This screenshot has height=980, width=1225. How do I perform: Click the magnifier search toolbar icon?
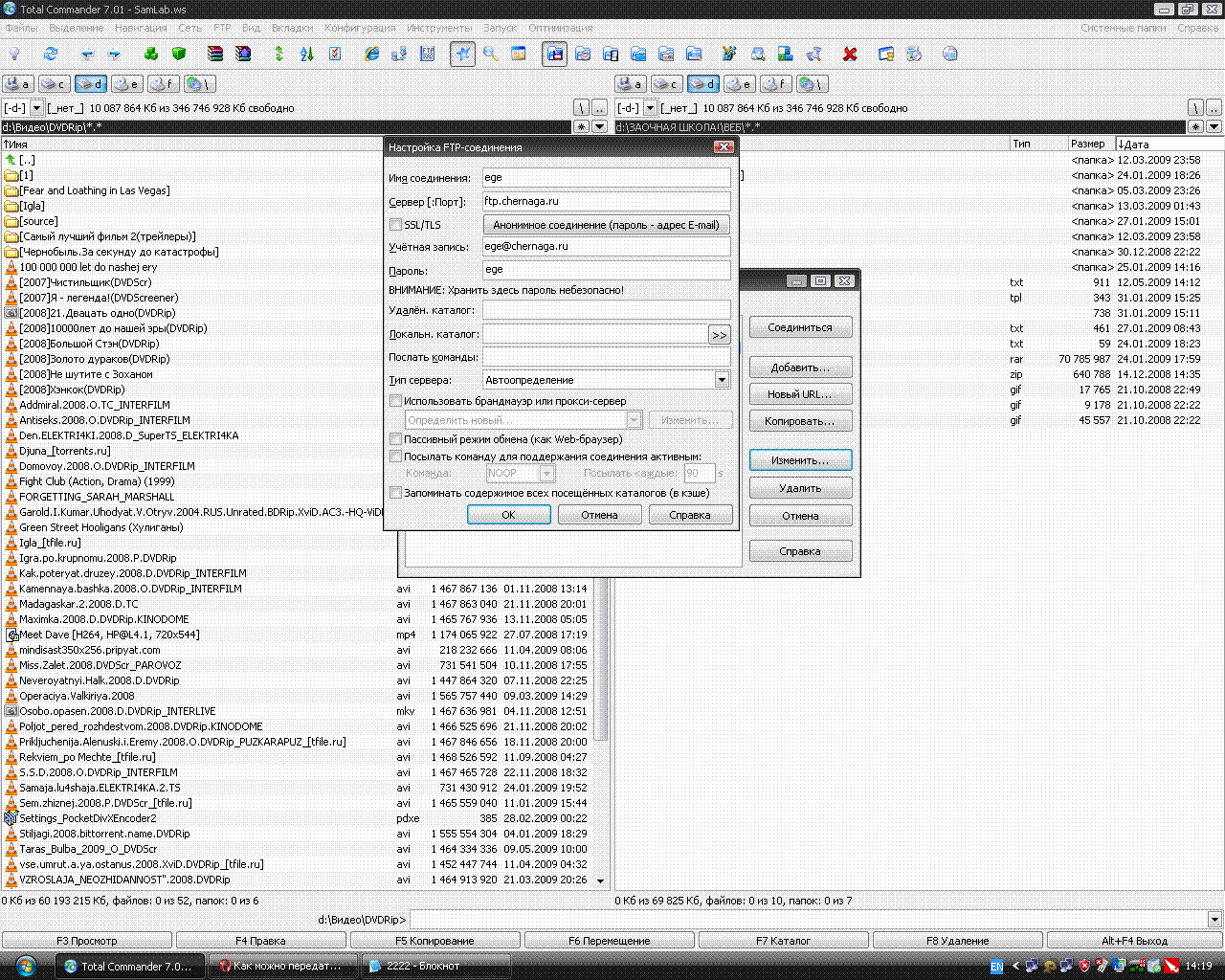pos(490,54)
